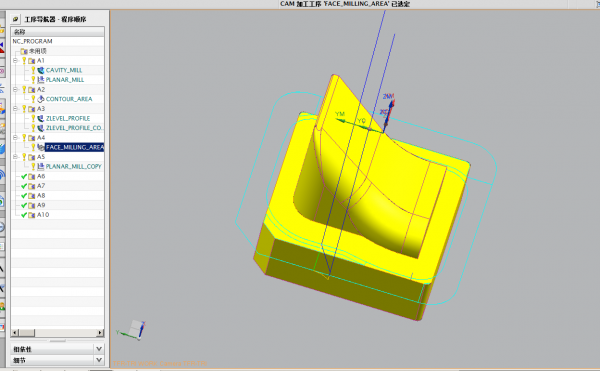Click the A4 program folder icon

(x=32, y=138)
